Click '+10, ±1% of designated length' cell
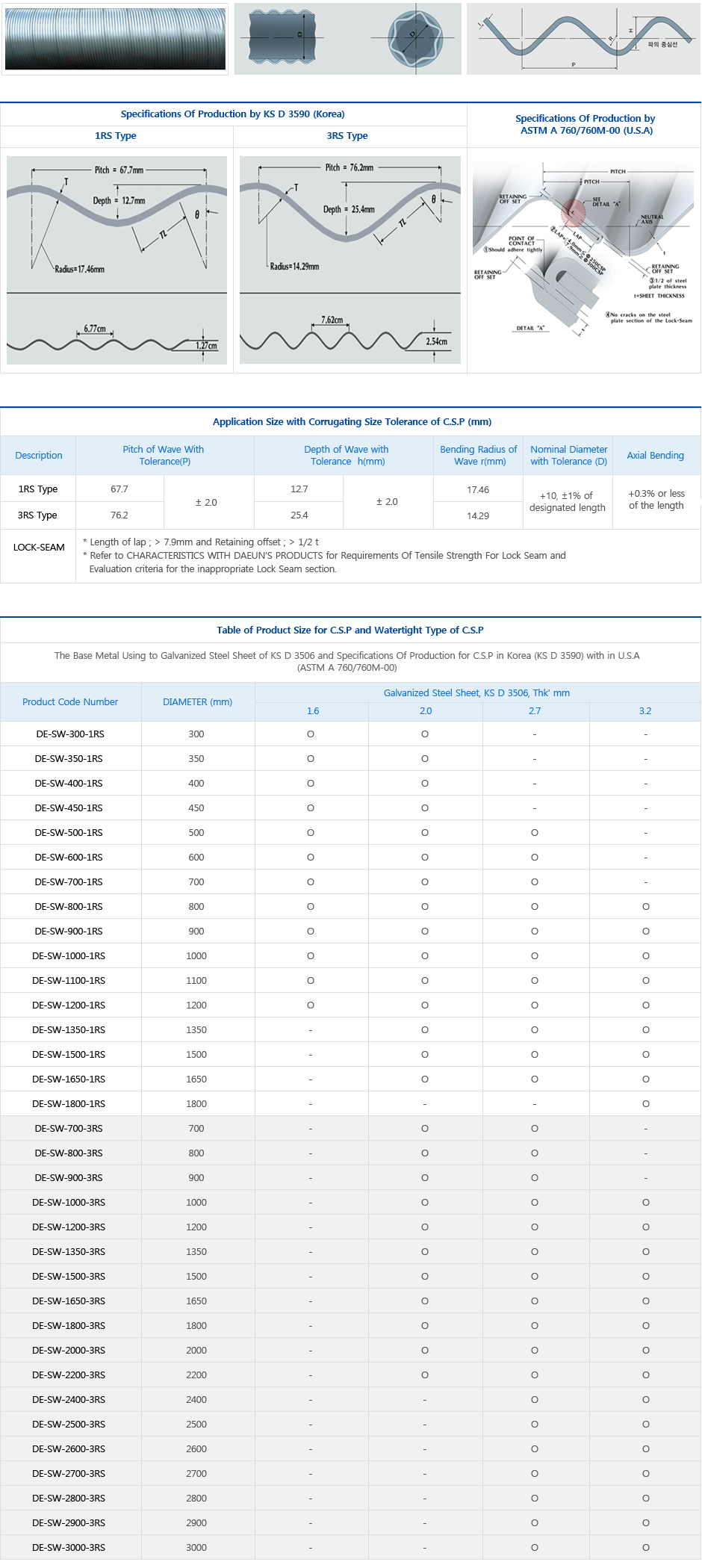702x1568 pixels. coord(568,502)
